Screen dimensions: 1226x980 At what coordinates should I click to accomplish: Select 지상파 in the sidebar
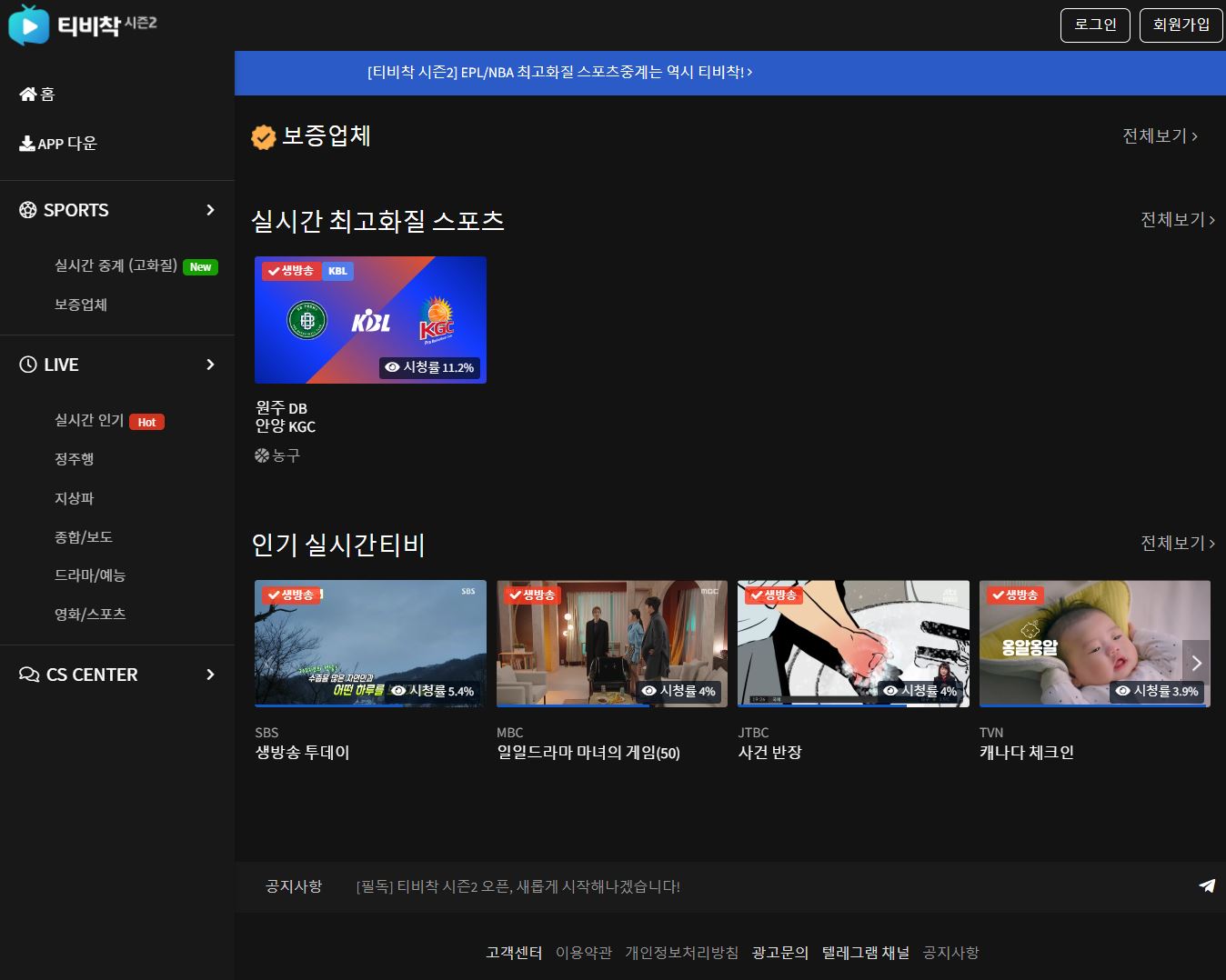pos(75,498)
